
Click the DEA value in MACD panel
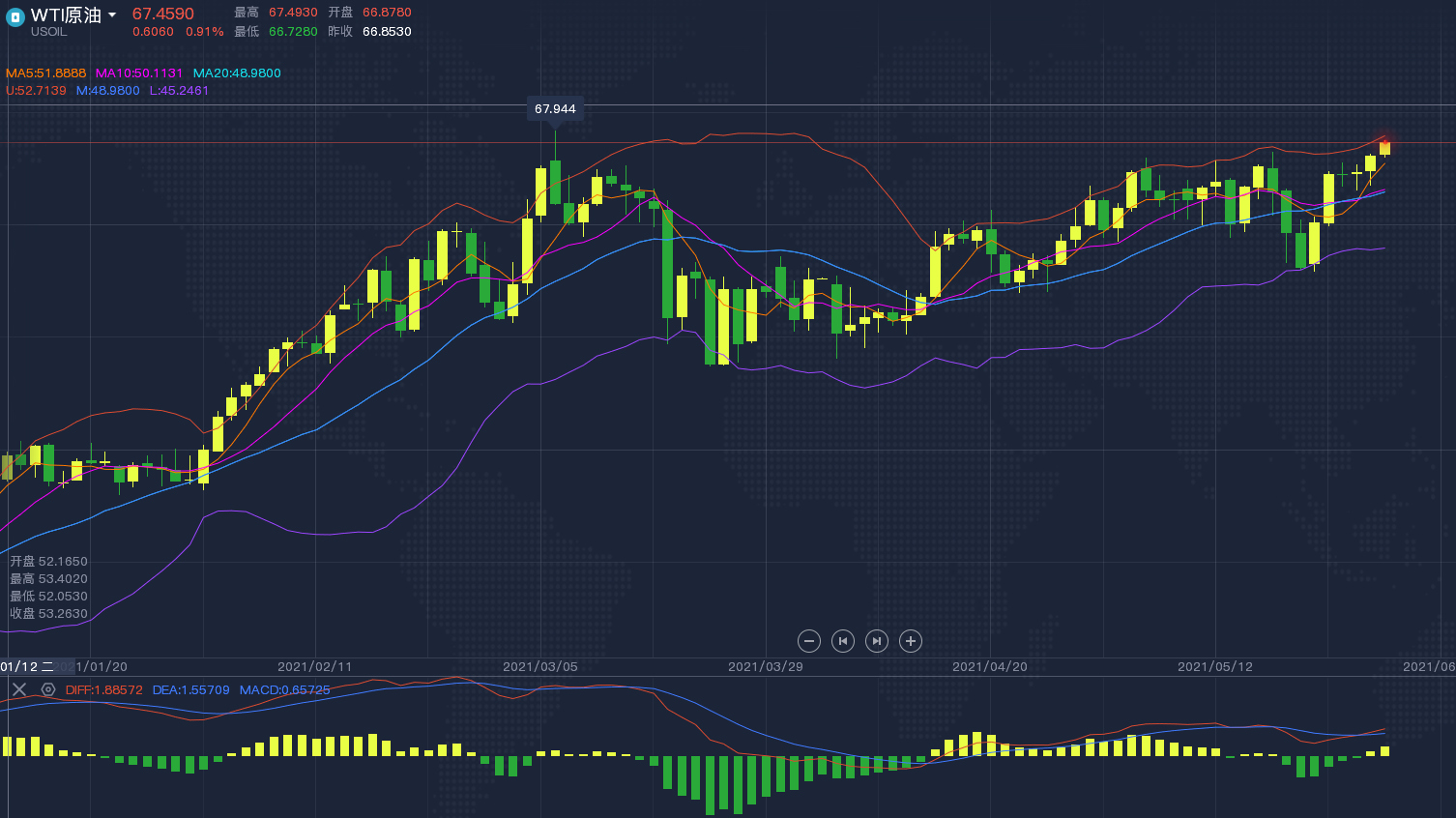click(190, 690)
